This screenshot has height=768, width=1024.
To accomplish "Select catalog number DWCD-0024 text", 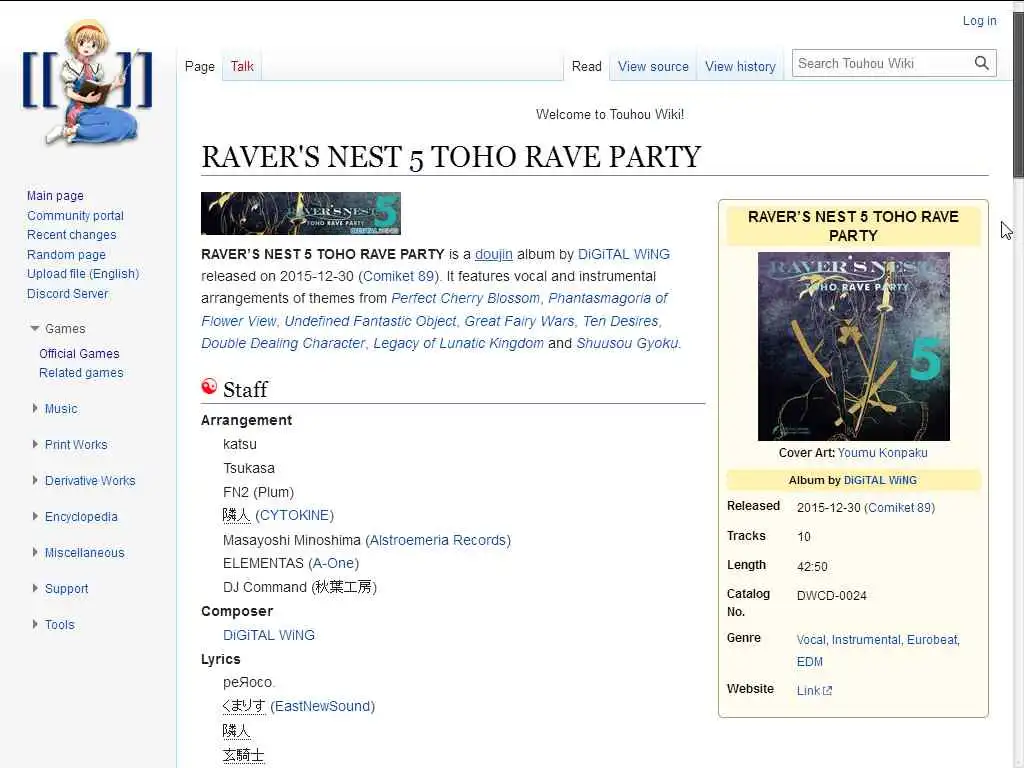I will coord(832,596).
